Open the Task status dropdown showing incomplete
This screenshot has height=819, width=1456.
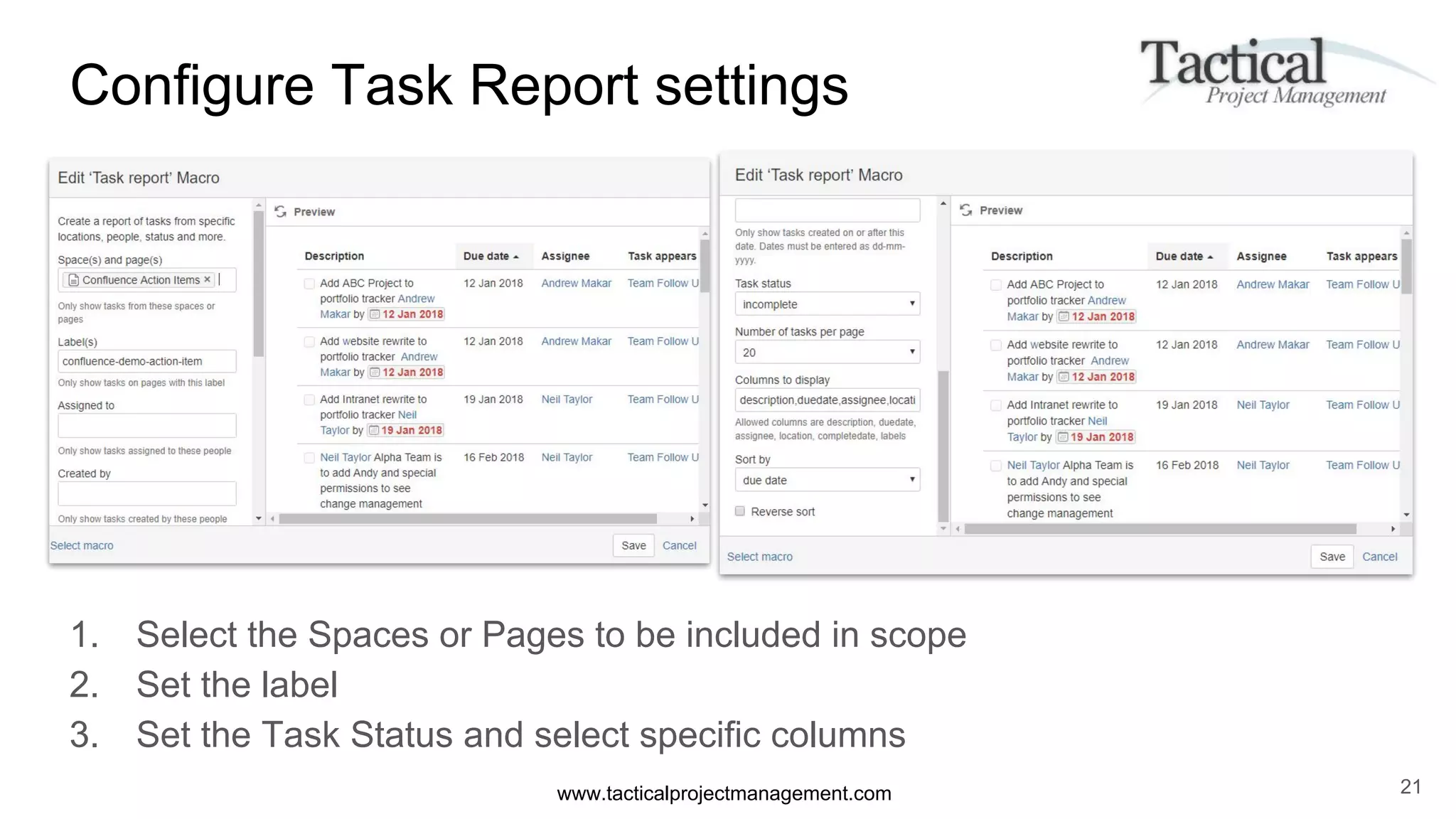[828, 304]
